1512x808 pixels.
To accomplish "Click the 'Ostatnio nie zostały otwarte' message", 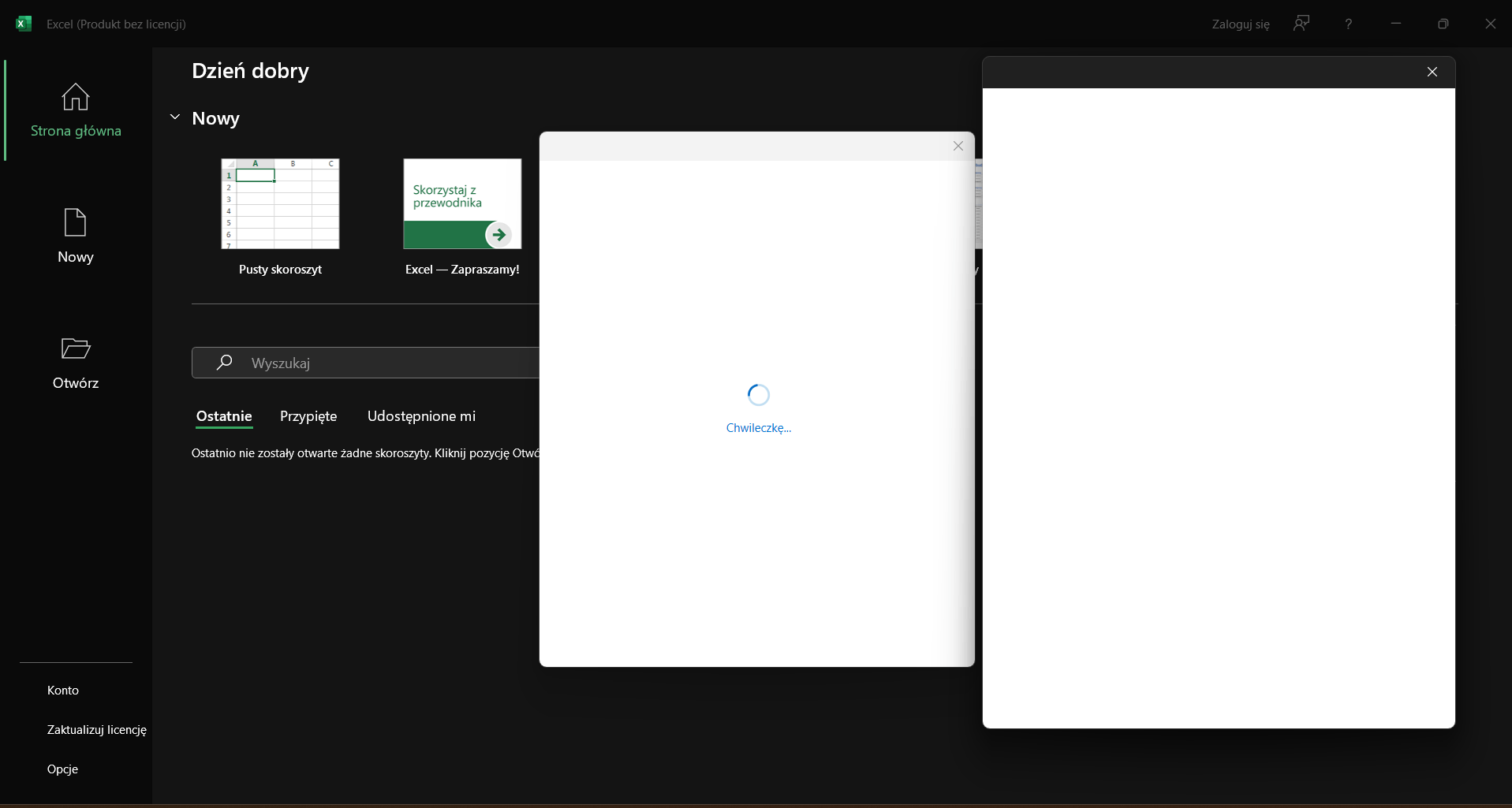I will (365, 453).
